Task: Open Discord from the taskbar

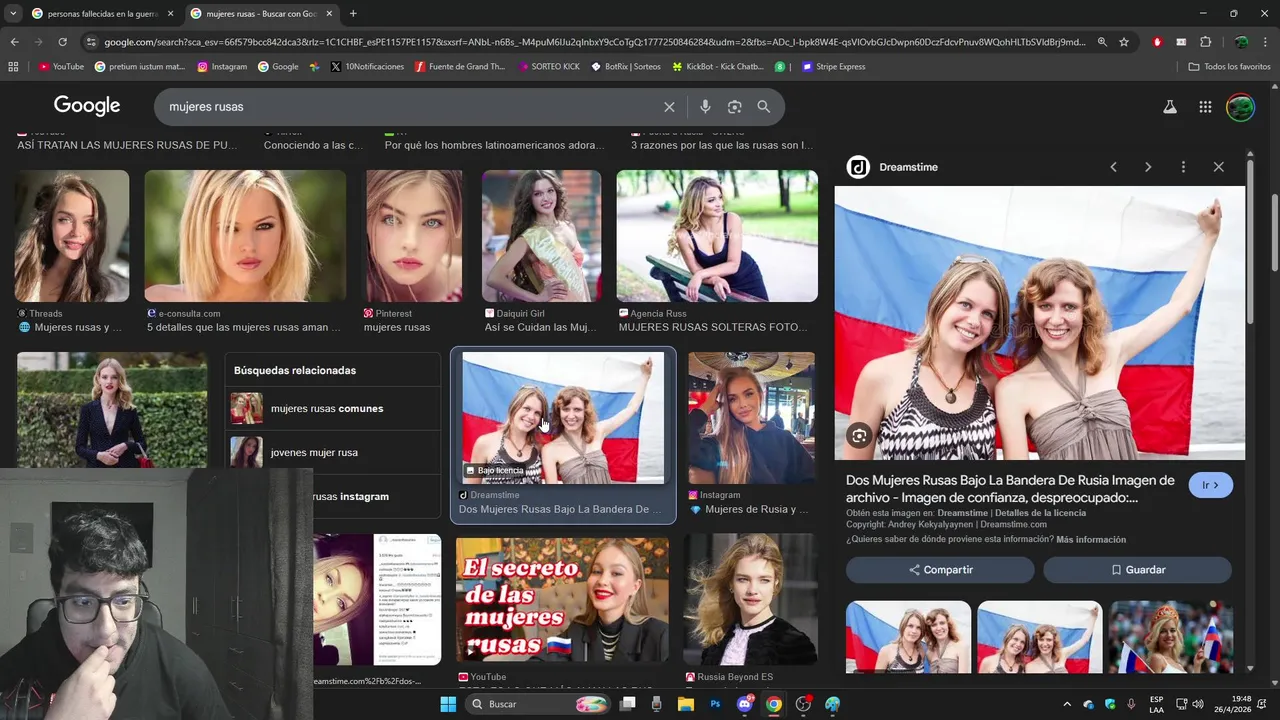Action: [x=744, y=704]
